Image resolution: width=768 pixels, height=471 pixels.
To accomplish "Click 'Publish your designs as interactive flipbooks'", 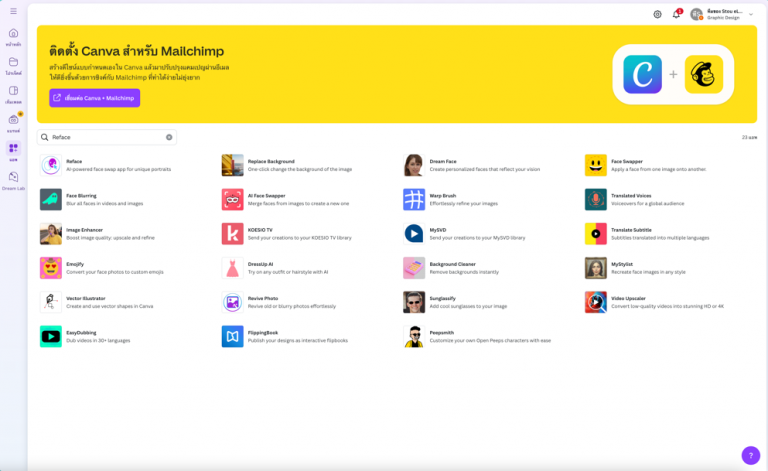I will pos(298,341).
